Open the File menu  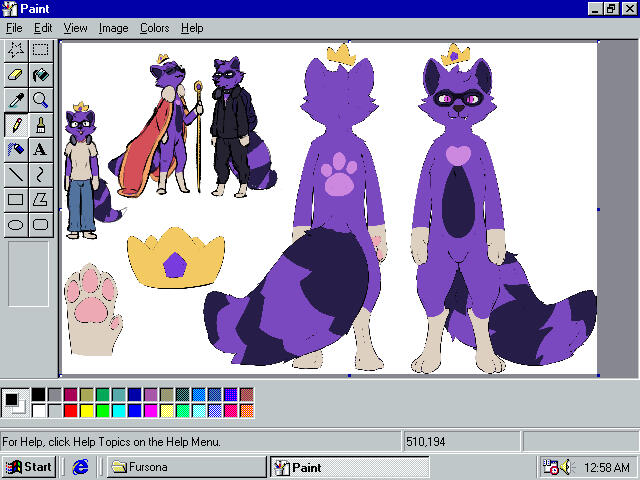click(x=14, y=28)
